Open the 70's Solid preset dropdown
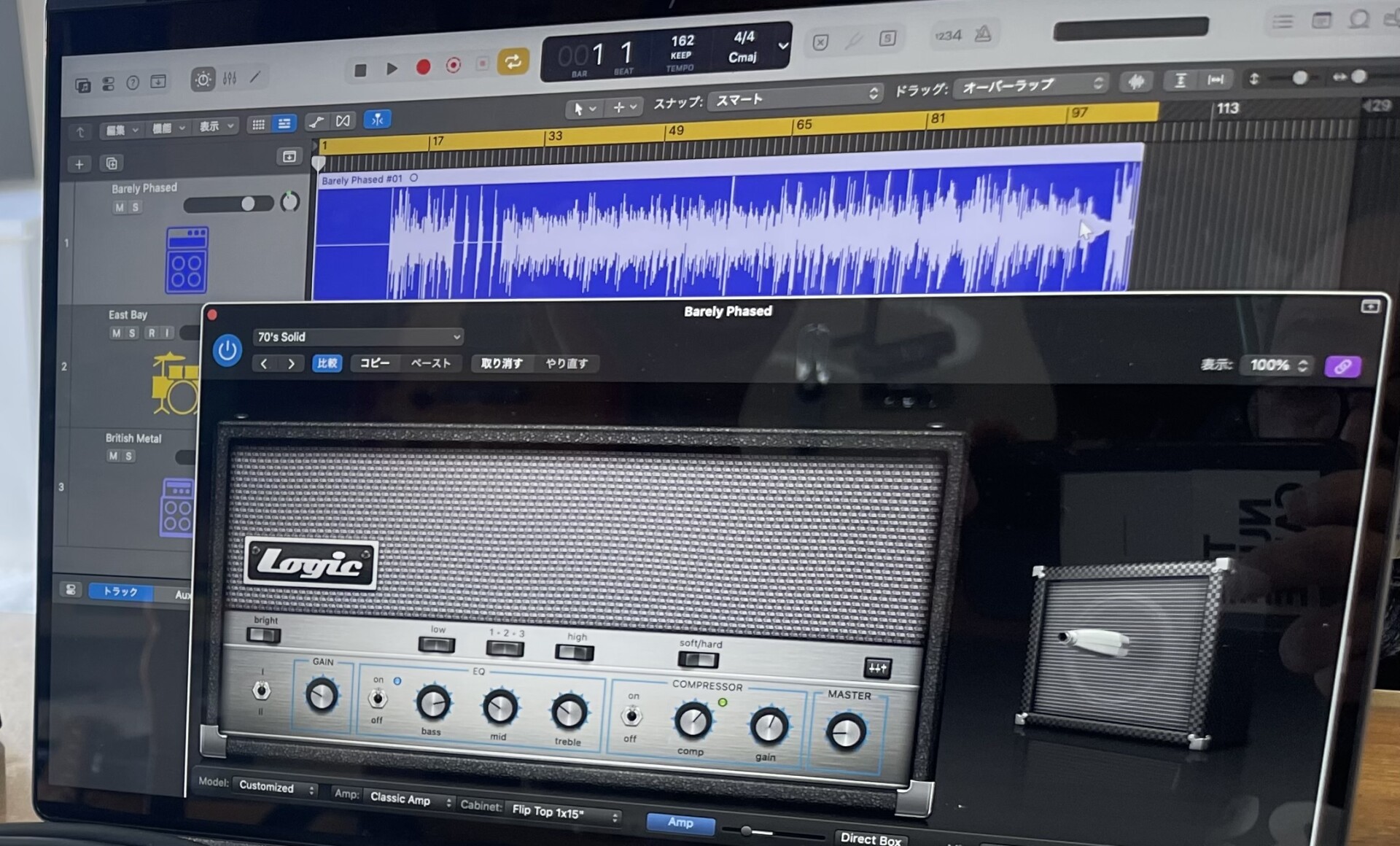Viewport: 1400px width, 846px height. pos(357,337)
